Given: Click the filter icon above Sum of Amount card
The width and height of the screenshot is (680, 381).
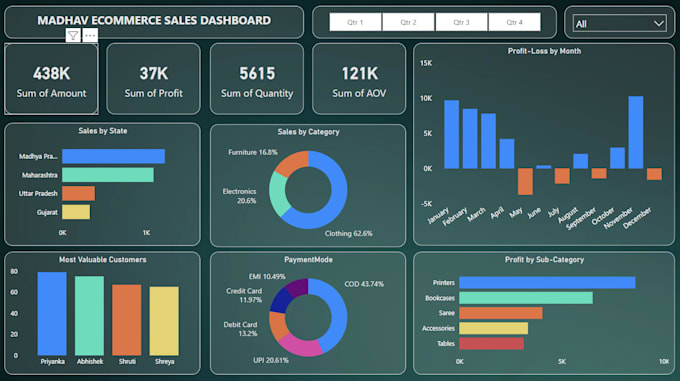Looking at the screenshot, I should (x=73, y=36).
